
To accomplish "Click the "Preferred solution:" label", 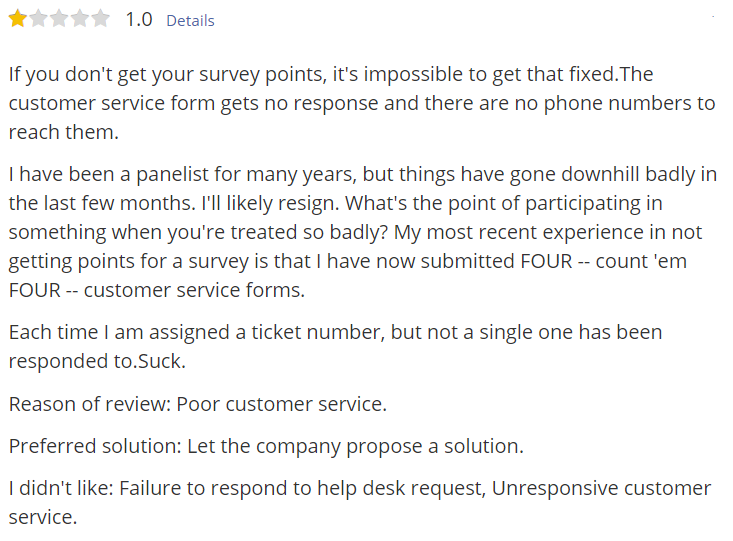I will pos(95,447).
